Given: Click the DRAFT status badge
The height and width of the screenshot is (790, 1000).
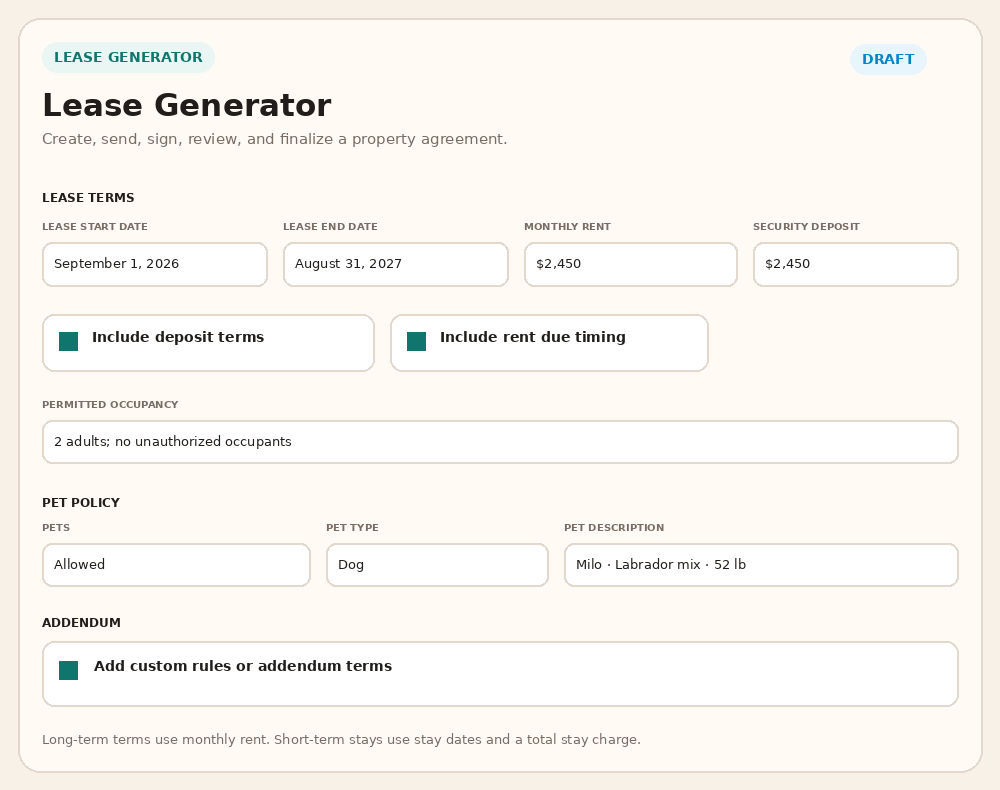Looking at the screenshot, I should [x=888, y=59].
